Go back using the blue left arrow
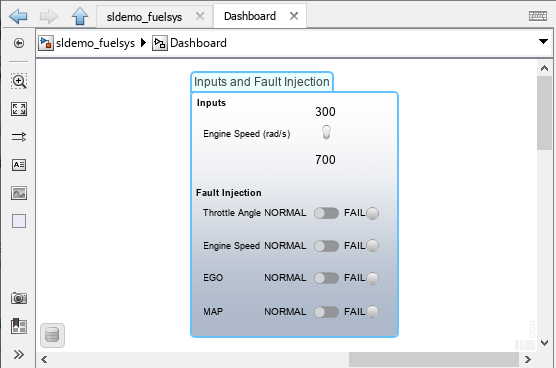The width and height of the screenshot is (556, 368). (x=18, y=16)
